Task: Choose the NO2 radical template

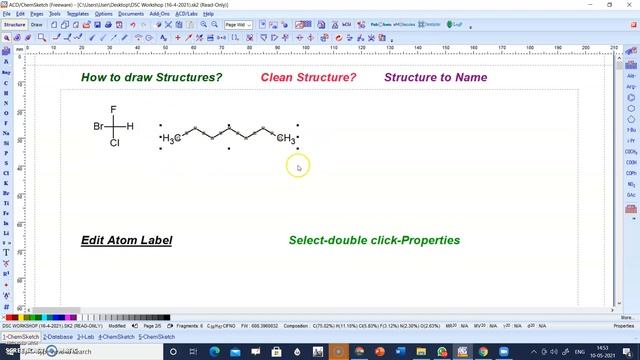Action: pyautogui.click(x=631, y=184)
